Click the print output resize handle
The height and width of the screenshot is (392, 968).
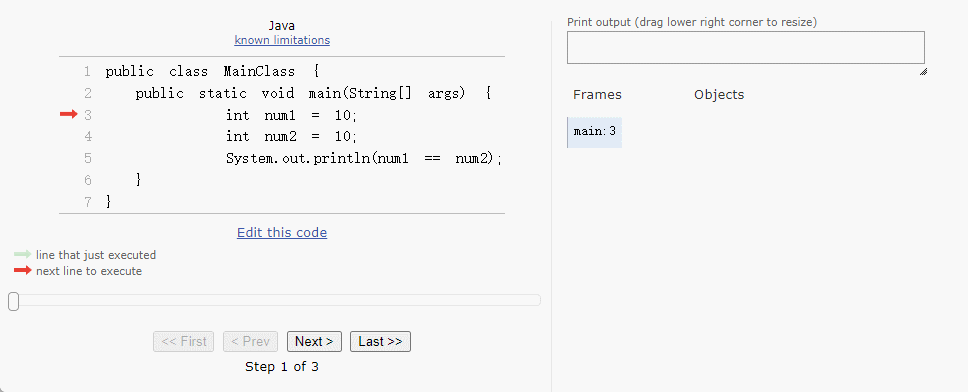pyautogui.click(x=923, y=72)
